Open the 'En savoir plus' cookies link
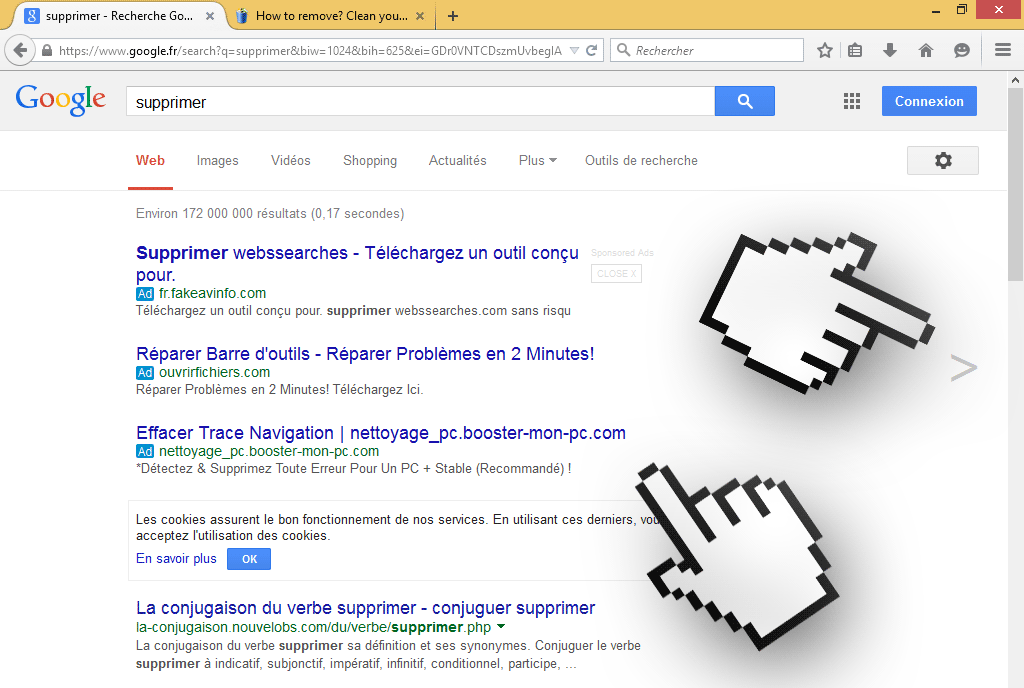 [176, 559]
